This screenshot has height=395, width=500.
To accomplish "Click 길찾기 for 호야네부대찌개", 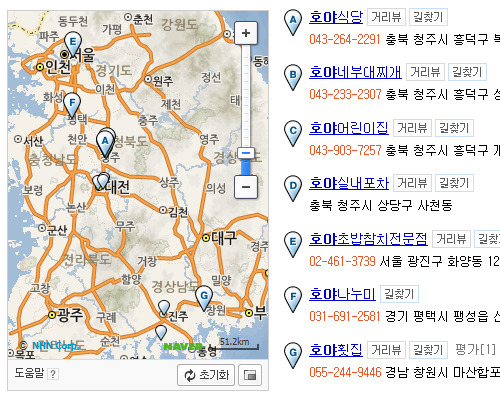I will (467, 72).
